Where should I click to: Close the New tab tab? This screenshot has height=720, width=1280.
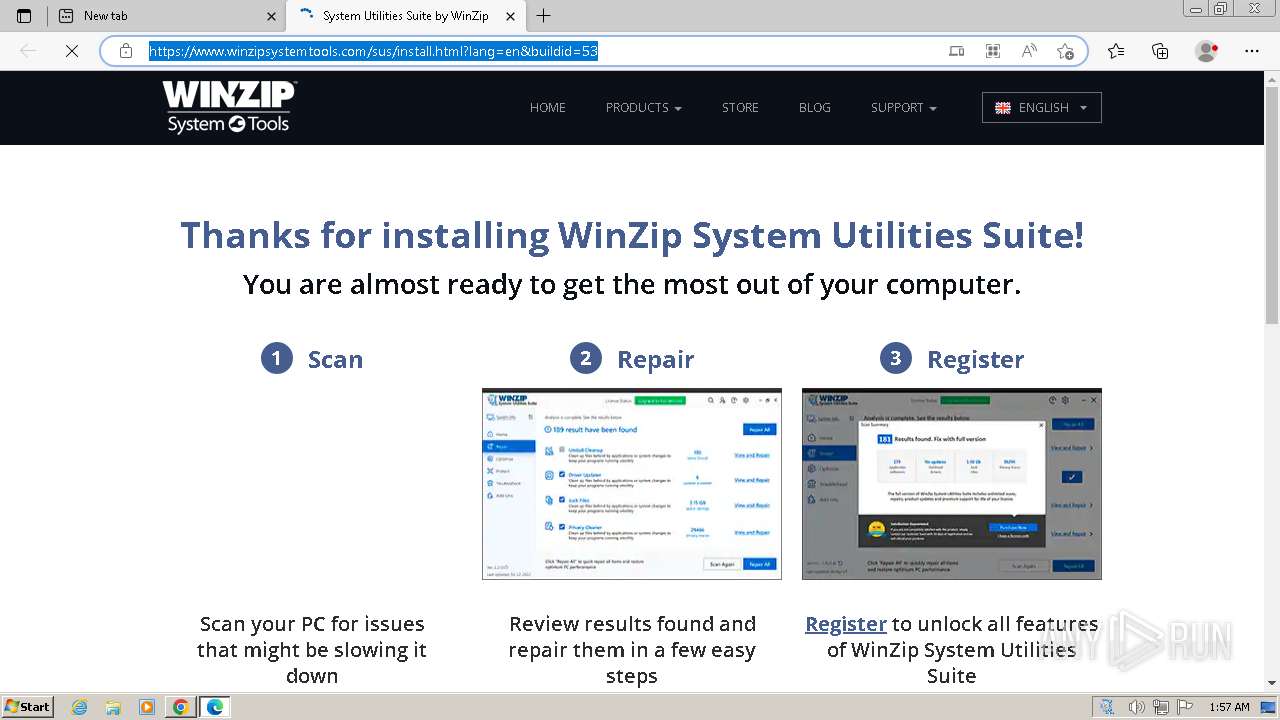272,16
